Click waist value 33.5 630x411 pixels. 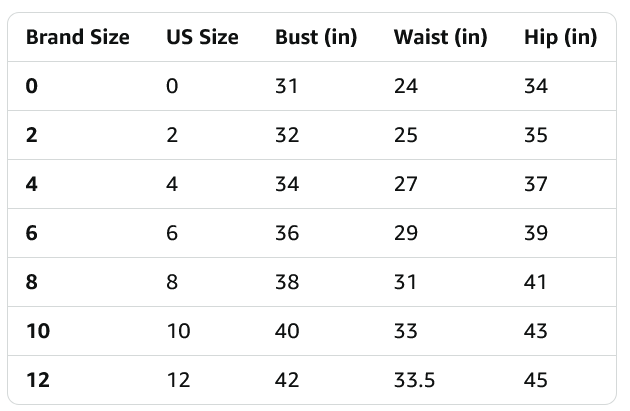tap(414, 380)
